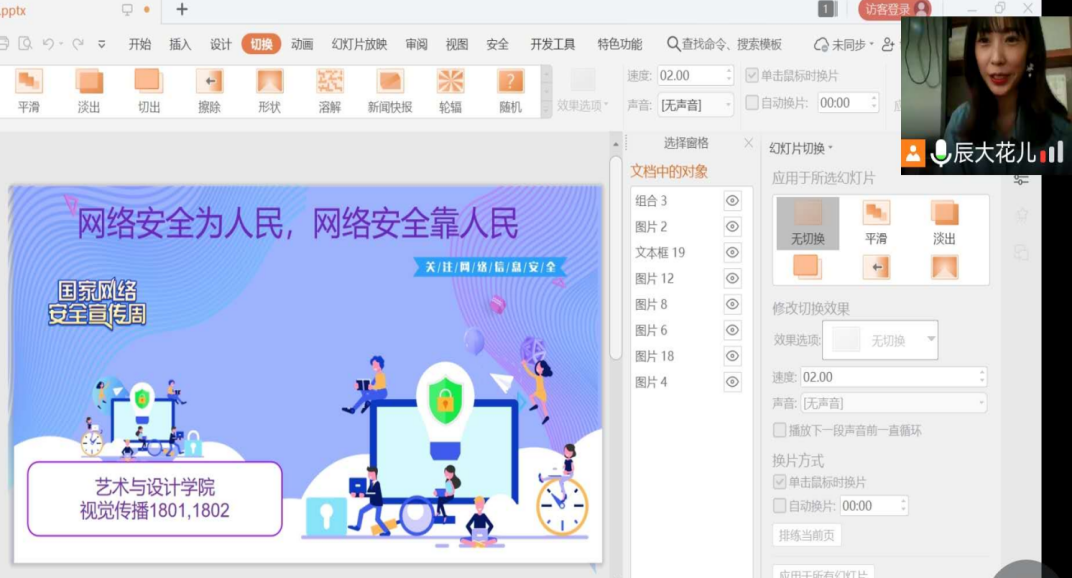
Task: Pick the 新闻快报 transition effect
Action: pos(390,90)
